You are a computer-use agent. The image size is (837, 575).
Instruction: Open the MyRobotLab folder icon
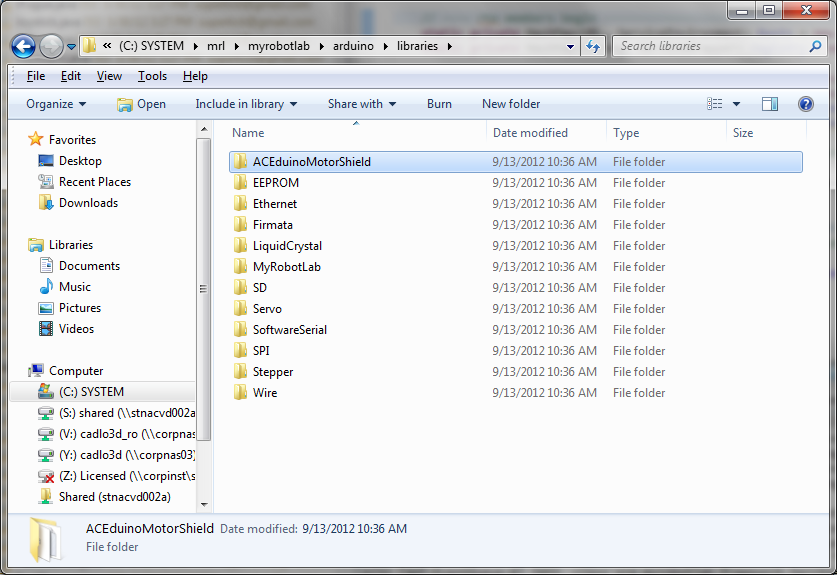point(239,267)
